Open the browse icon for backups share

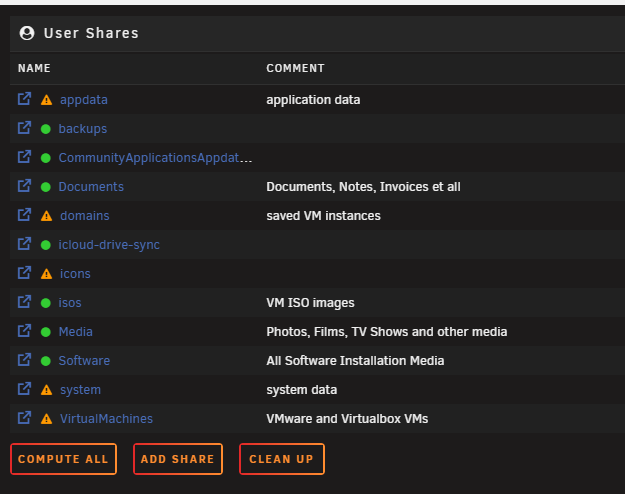24,128
